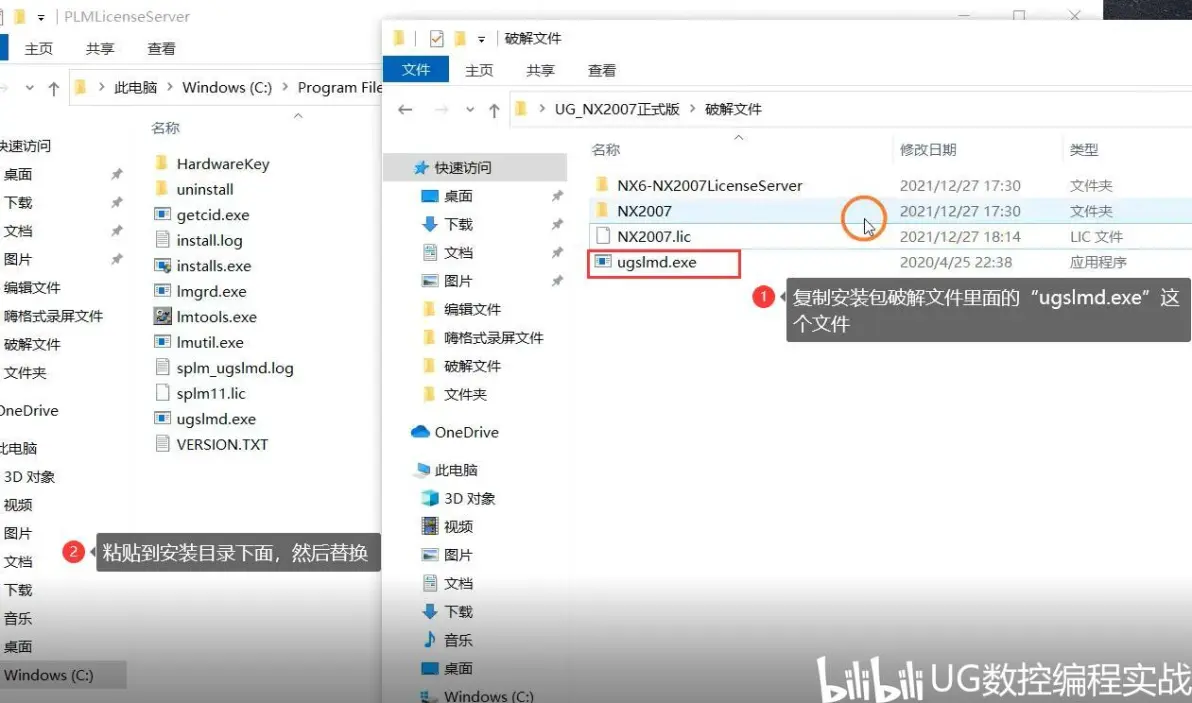Open 视频 in front window sidebar
This screenshot has height=703, width=1192.
click(x=458, y=527)
